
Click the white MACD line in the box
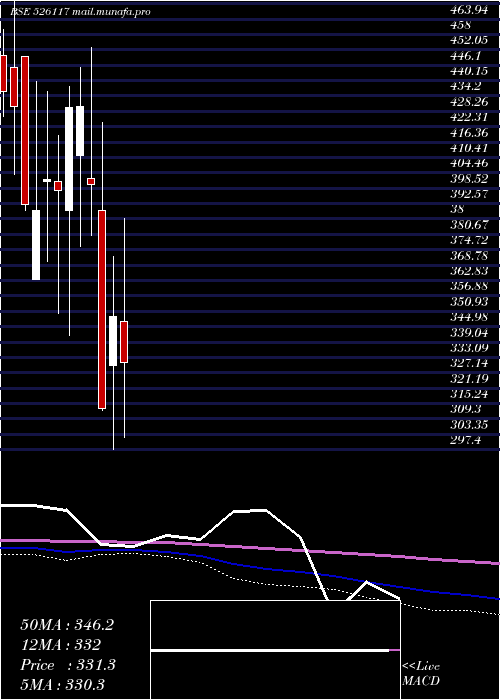pyautogui.click(x=270, y=650)
